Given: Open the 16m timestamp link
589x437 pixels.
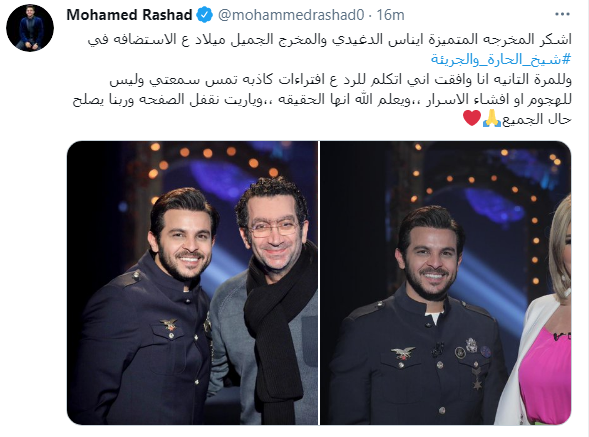Looking at the screenshot, I should tap(390, 15).
